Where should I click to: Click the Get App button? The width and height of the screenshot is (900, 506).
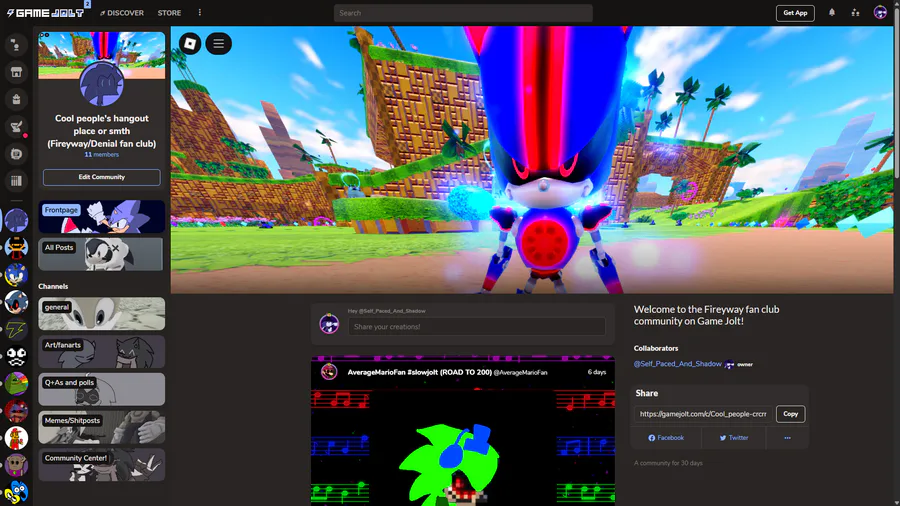point(795,13)
